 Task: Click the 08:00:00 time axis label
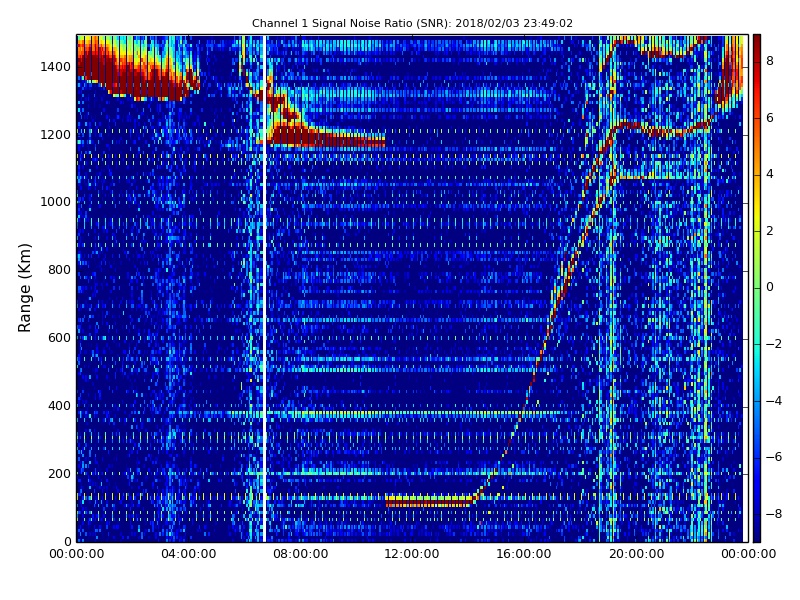tap(301, 554)
